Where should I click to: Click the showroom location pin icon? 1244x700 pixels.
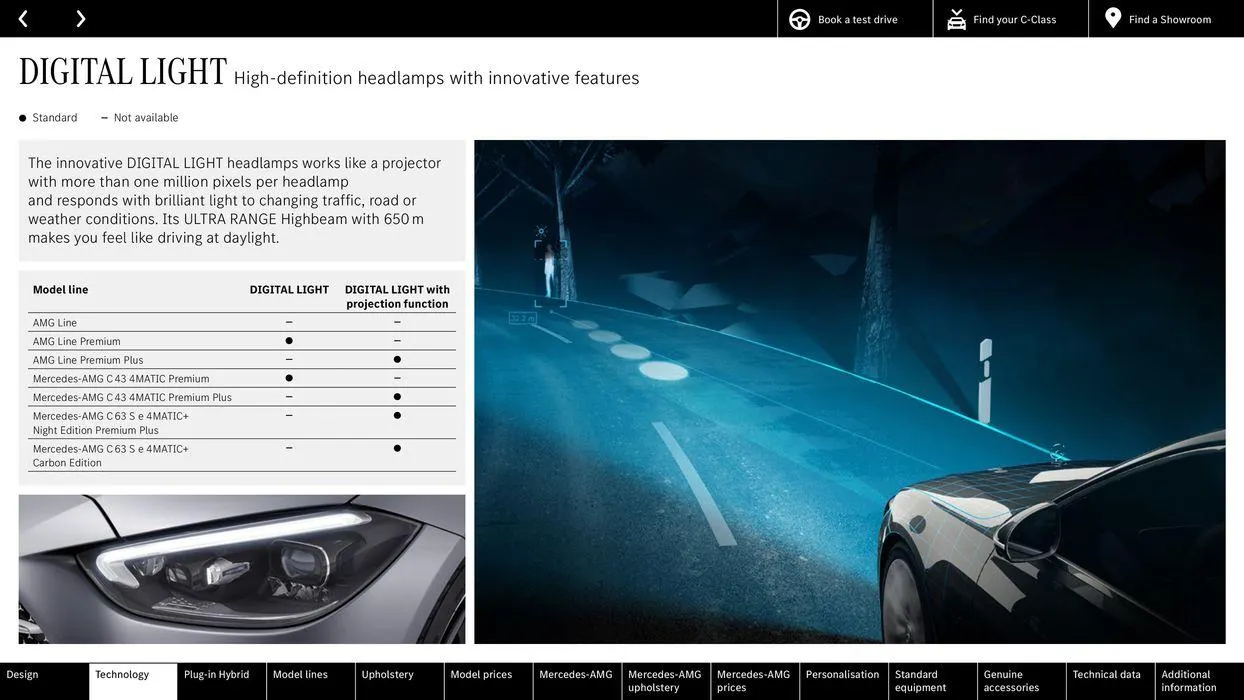coord(1113,19)
